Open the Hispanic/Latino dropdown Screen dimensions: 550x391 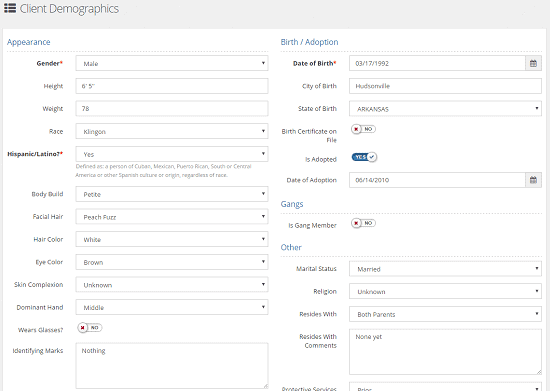(x=172, y=154)
